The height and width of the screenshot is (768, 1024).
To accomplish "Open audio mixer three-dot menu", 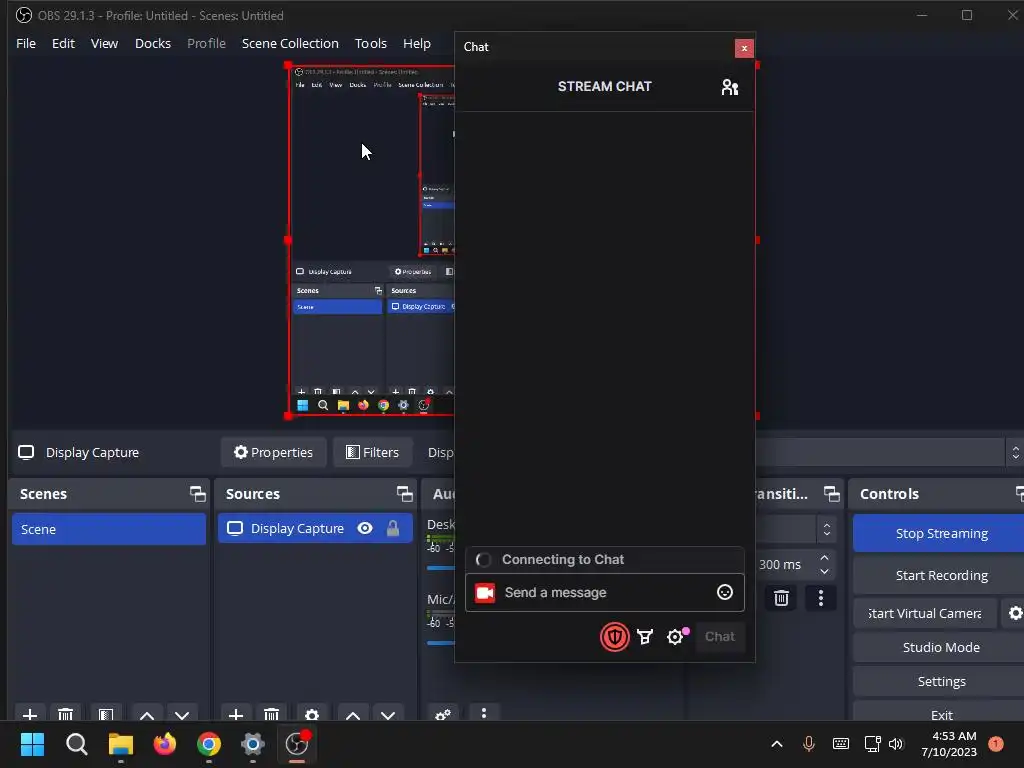I will (484, 713).
